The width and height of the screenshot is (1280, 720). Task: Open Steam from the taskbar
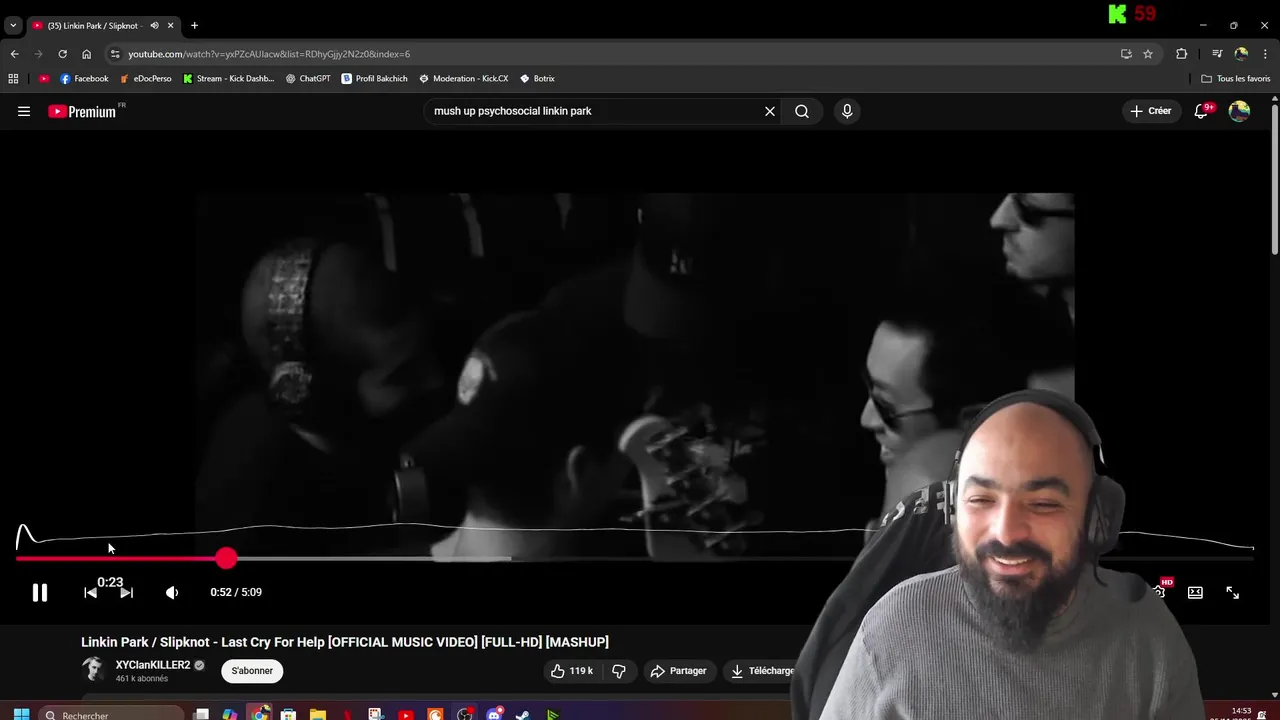click(x=522, y=714)
